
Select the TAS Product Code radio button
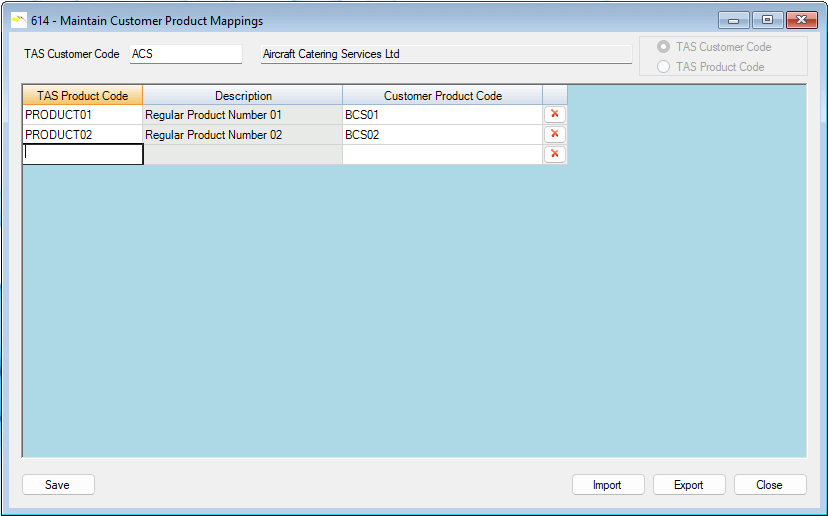663,67
